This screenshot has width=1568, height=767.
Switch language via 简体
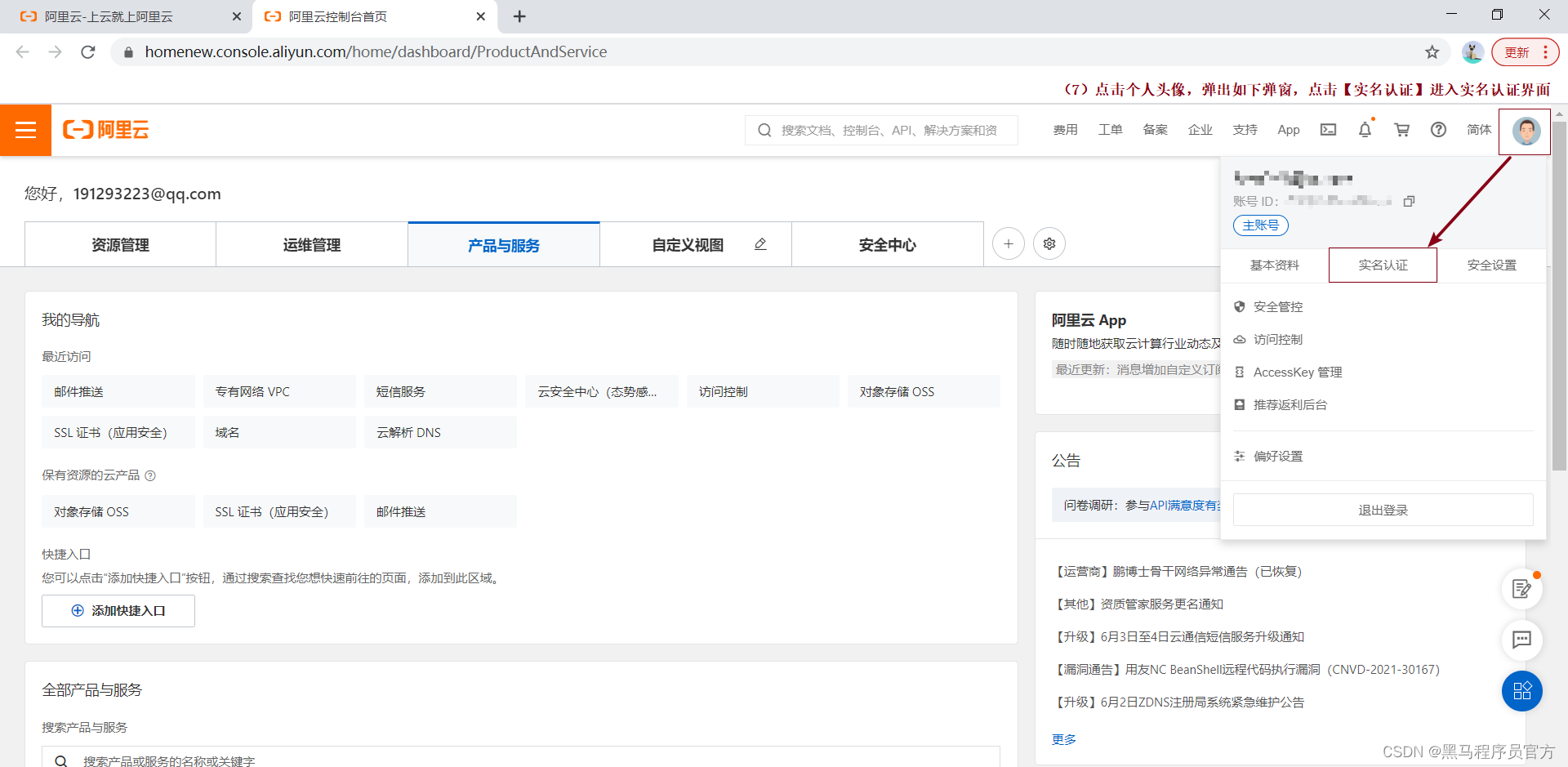pyautogui.click(x=1479, y=130)
